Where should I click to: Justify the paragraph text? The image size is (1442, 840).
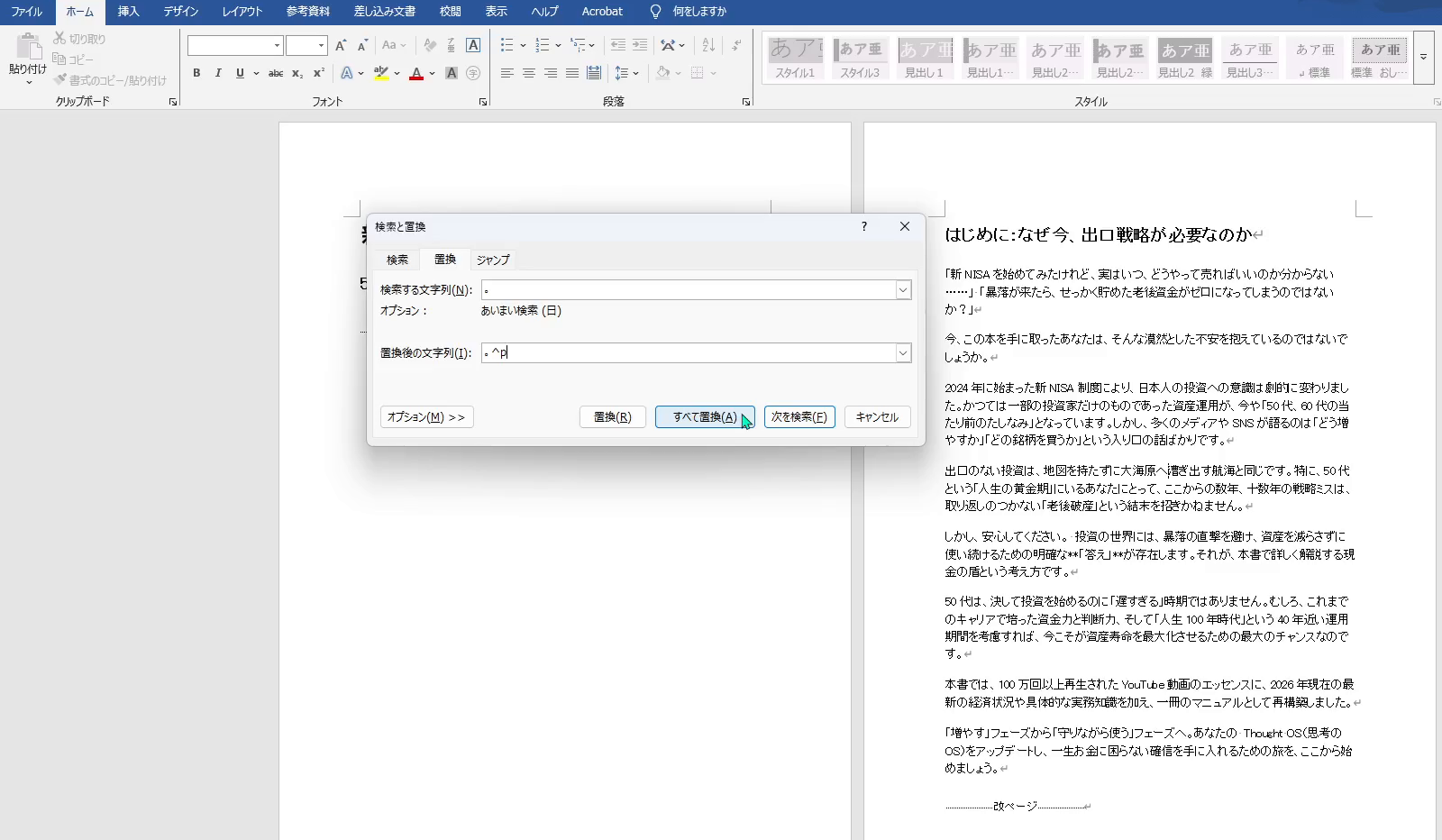[572, 73]
